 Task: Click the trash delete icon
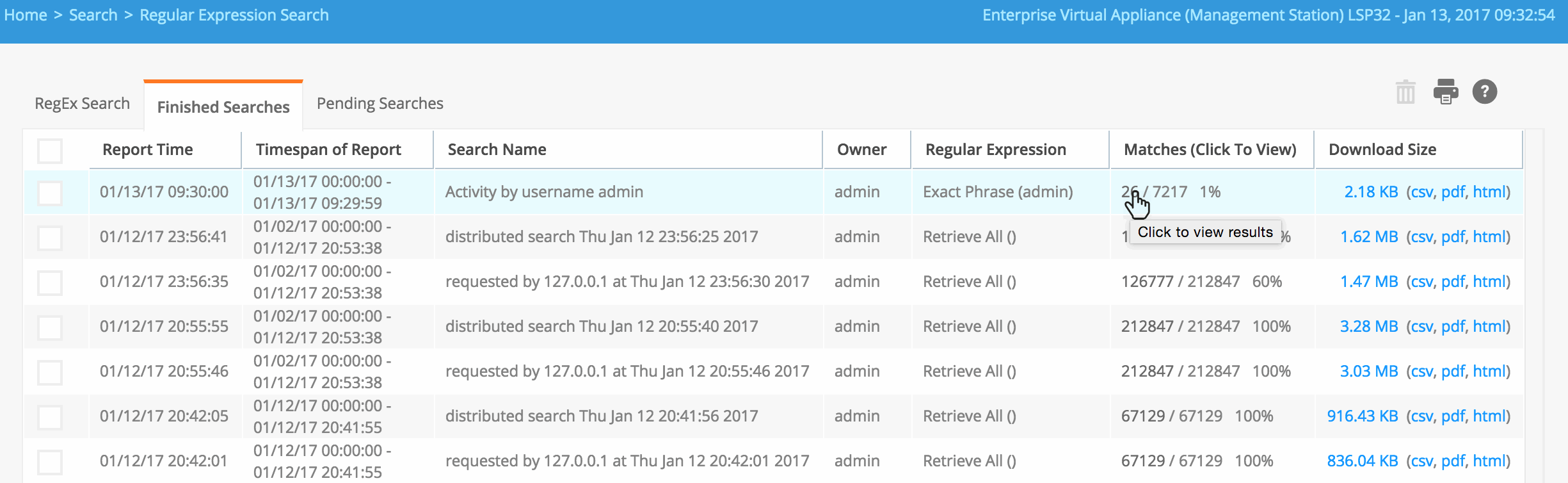click(1405, 92)
